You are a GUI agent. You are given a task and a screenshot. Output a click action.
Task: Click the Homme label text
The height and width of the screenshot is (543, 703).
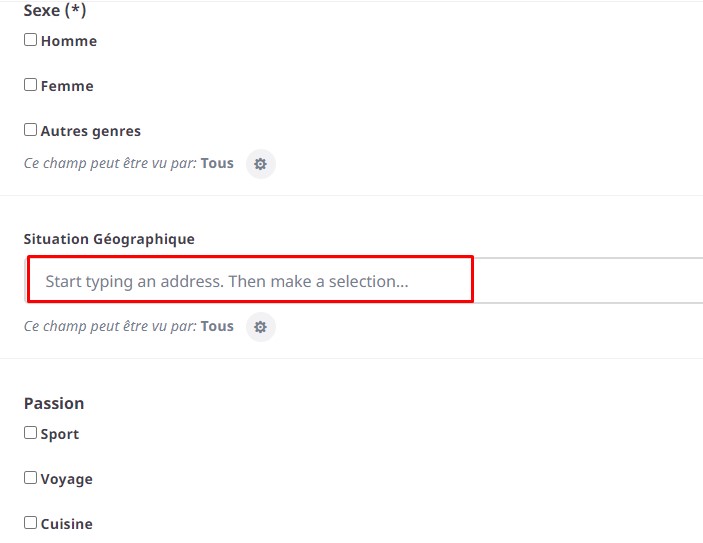pos(69,41)
